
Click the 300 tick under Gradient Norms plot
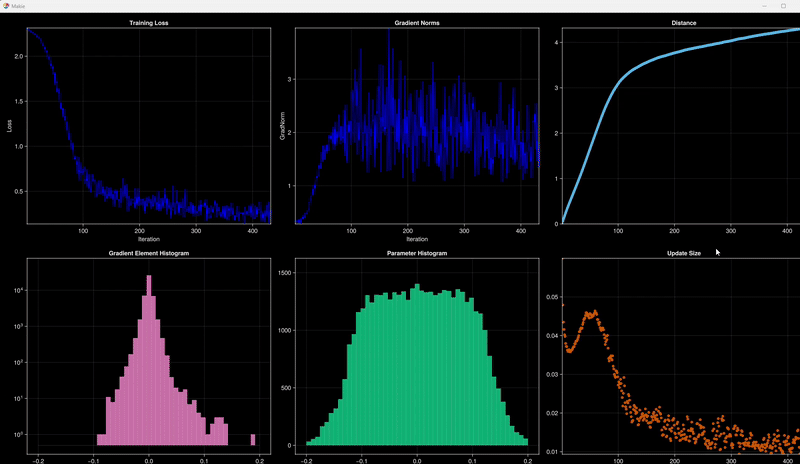(464, 231)
